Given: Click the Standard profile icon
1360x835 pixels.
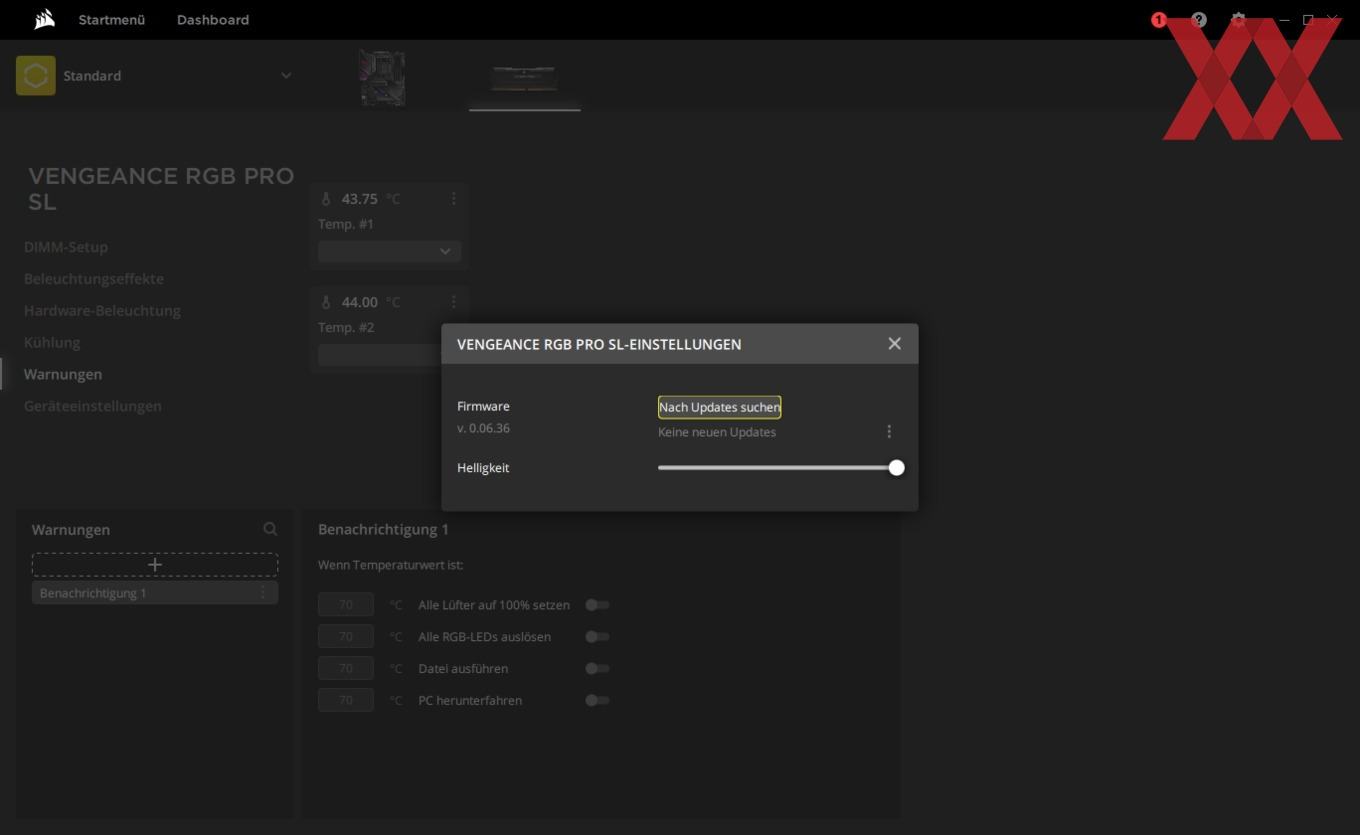Looking at the screenshot, I should (36, 76).
